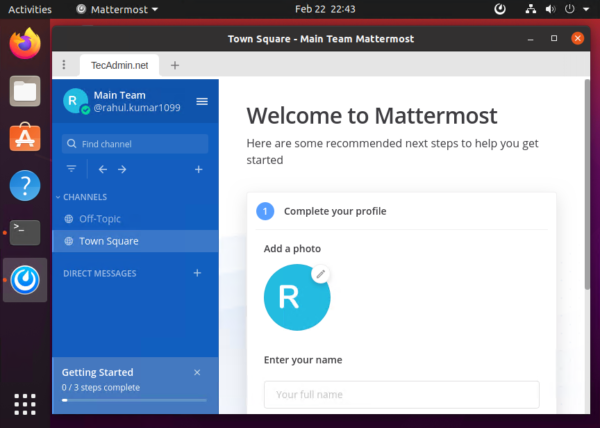The image size is (600, 428).
Task: Open the channel filter icon under search
Action: [71, 169]
